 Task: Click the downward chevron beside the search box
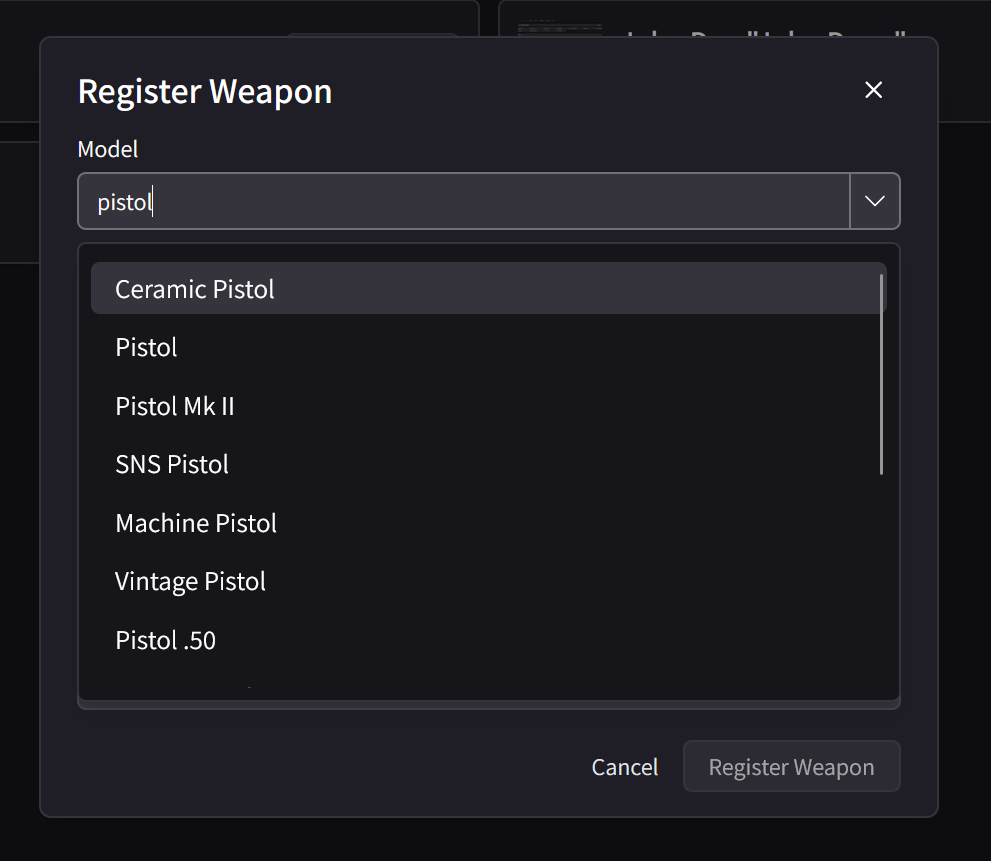874,201
